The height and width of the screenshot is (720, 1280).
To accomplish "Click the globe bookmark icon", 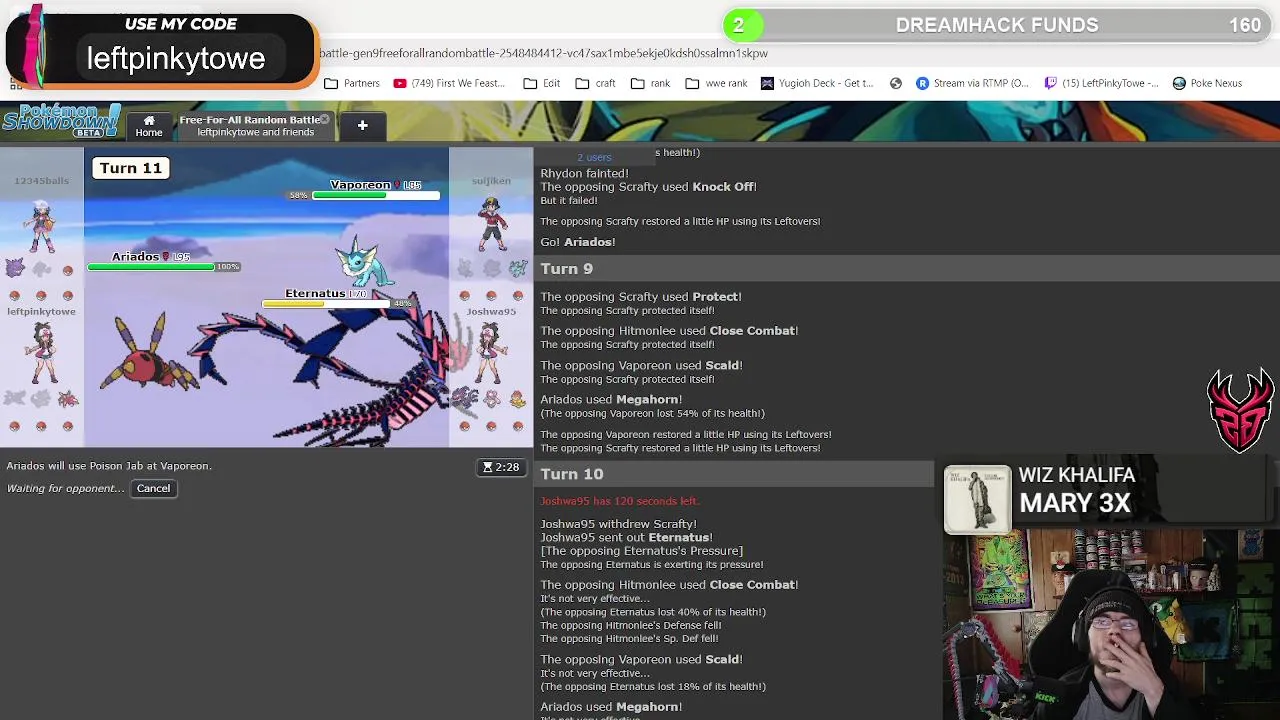I will (896, 83).
